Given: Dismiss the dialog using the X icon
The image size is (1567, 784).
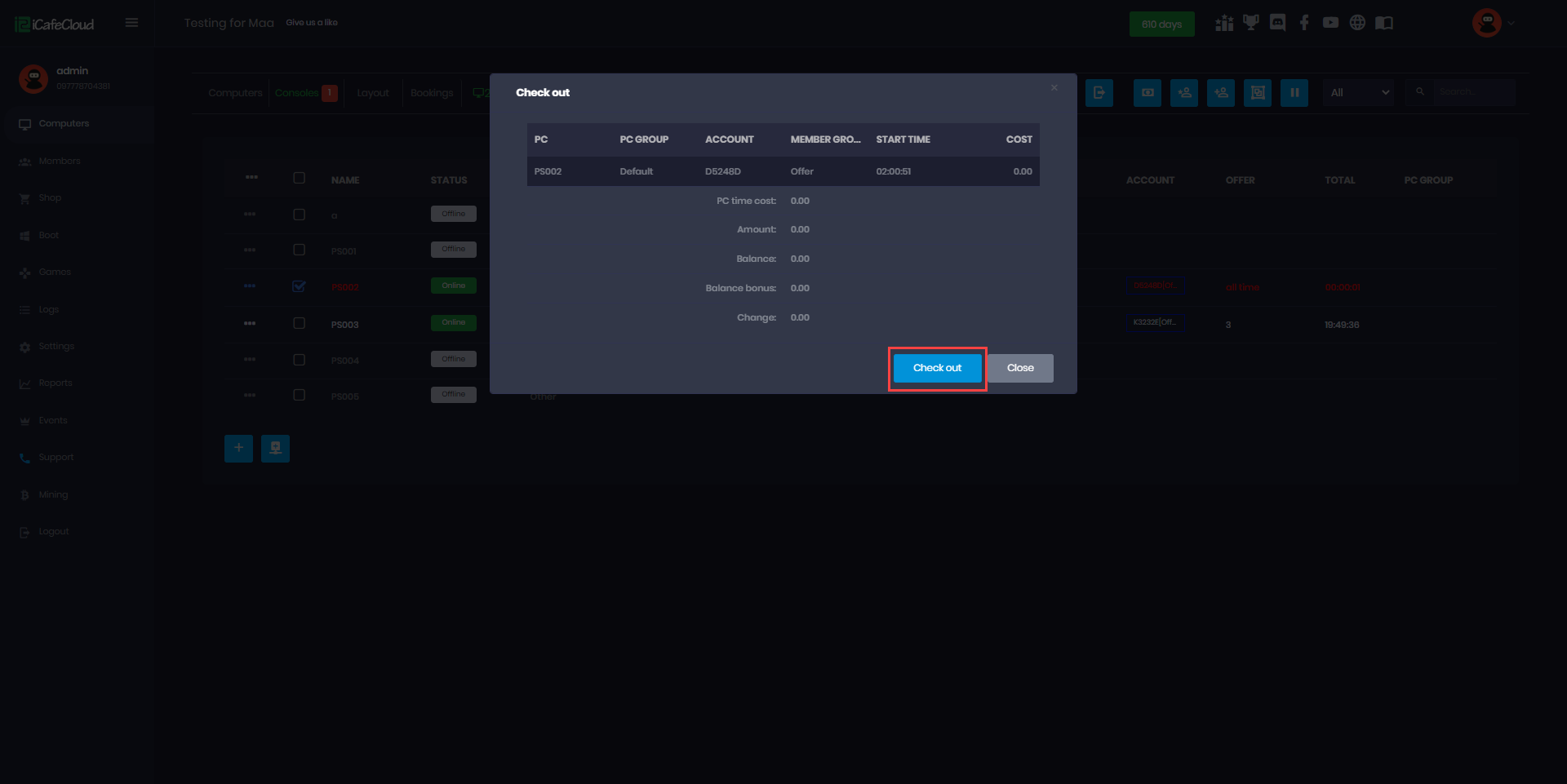Looking at the screenshot, I should coord(1054,87).
